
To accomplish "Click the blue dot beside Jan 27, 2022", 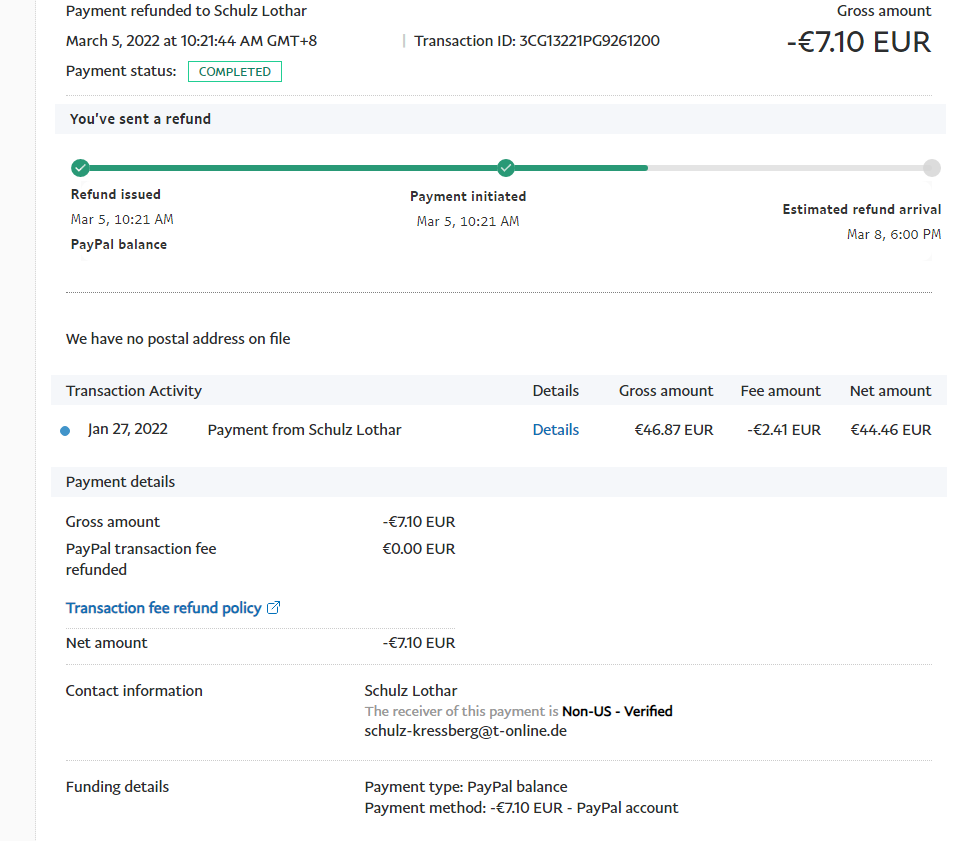I will (65, 431).
